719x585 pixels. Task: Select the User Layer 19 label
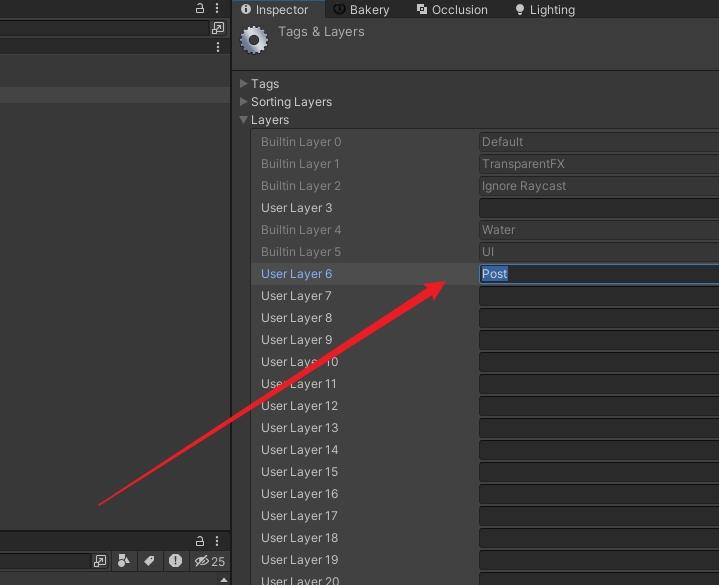299,560
